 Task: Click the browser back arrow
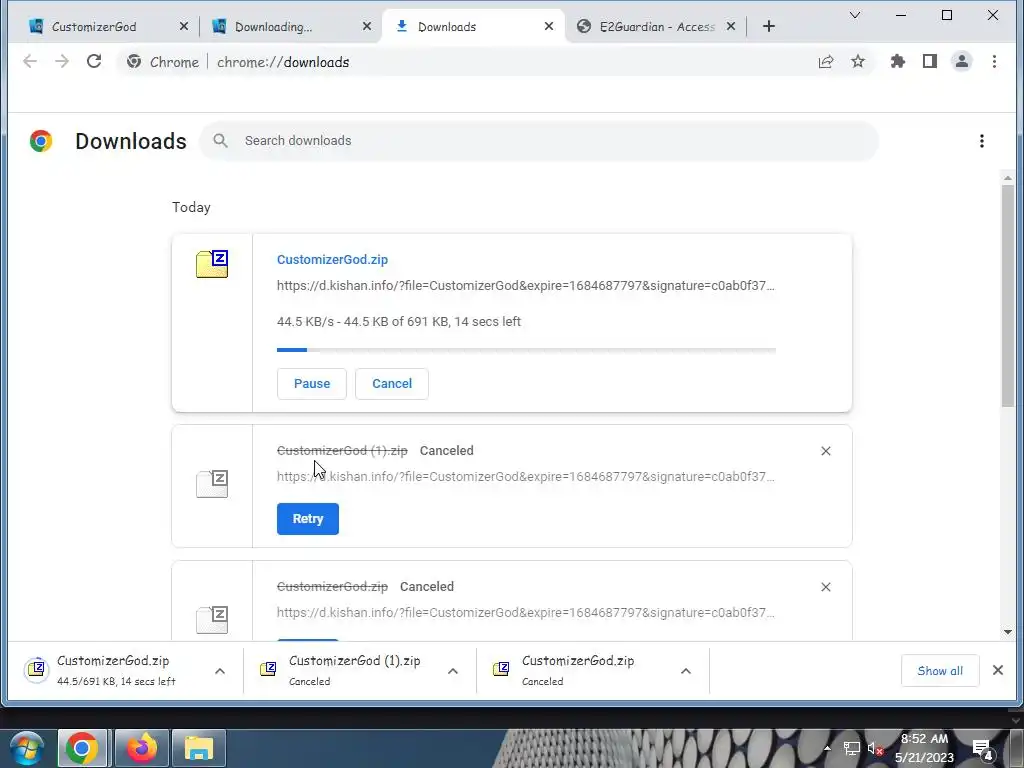pos(29,61)
